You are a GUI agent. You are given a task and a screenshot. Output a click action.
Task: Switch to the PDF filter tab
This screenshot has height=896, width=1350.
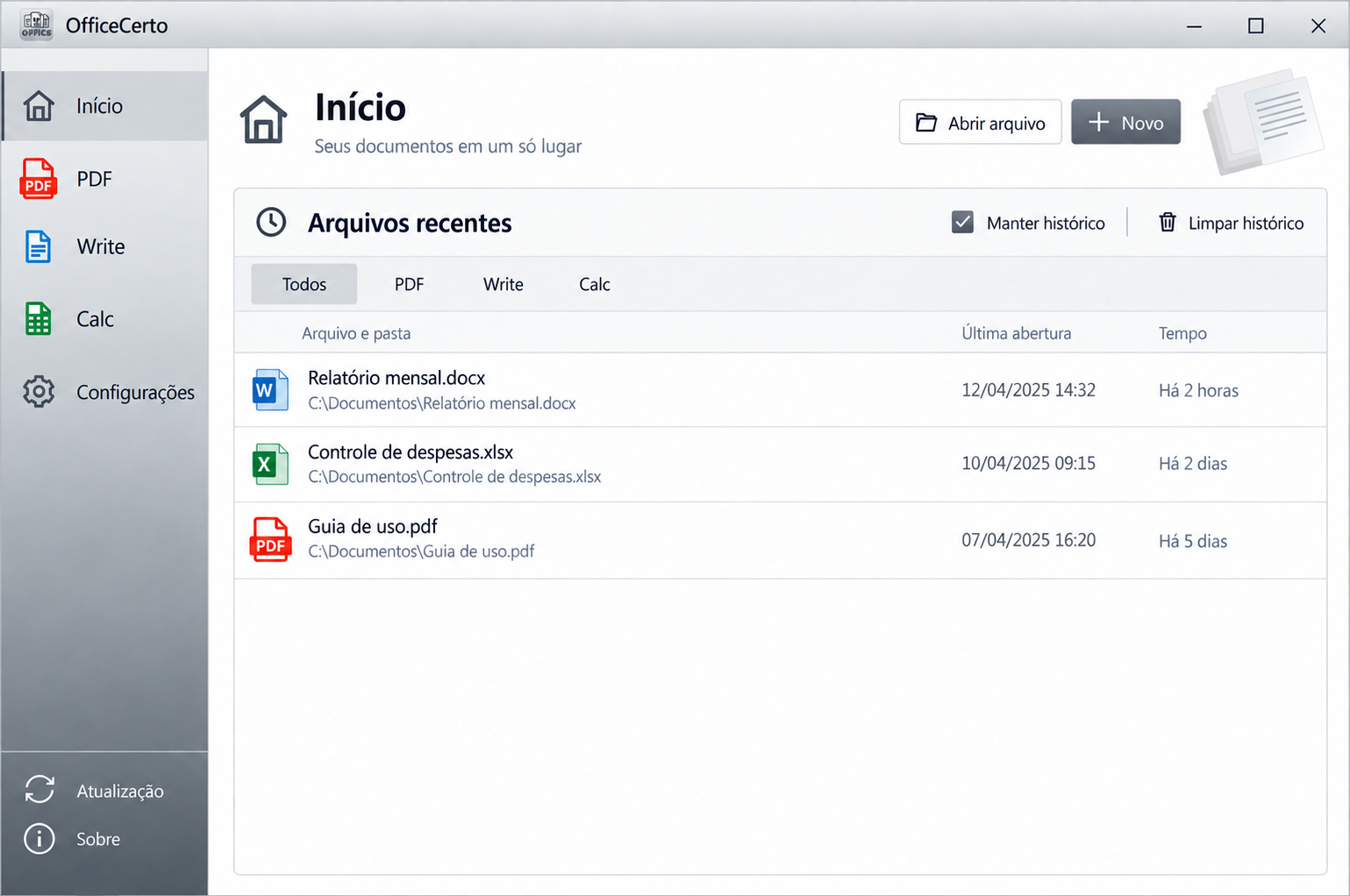coord(409,284)
